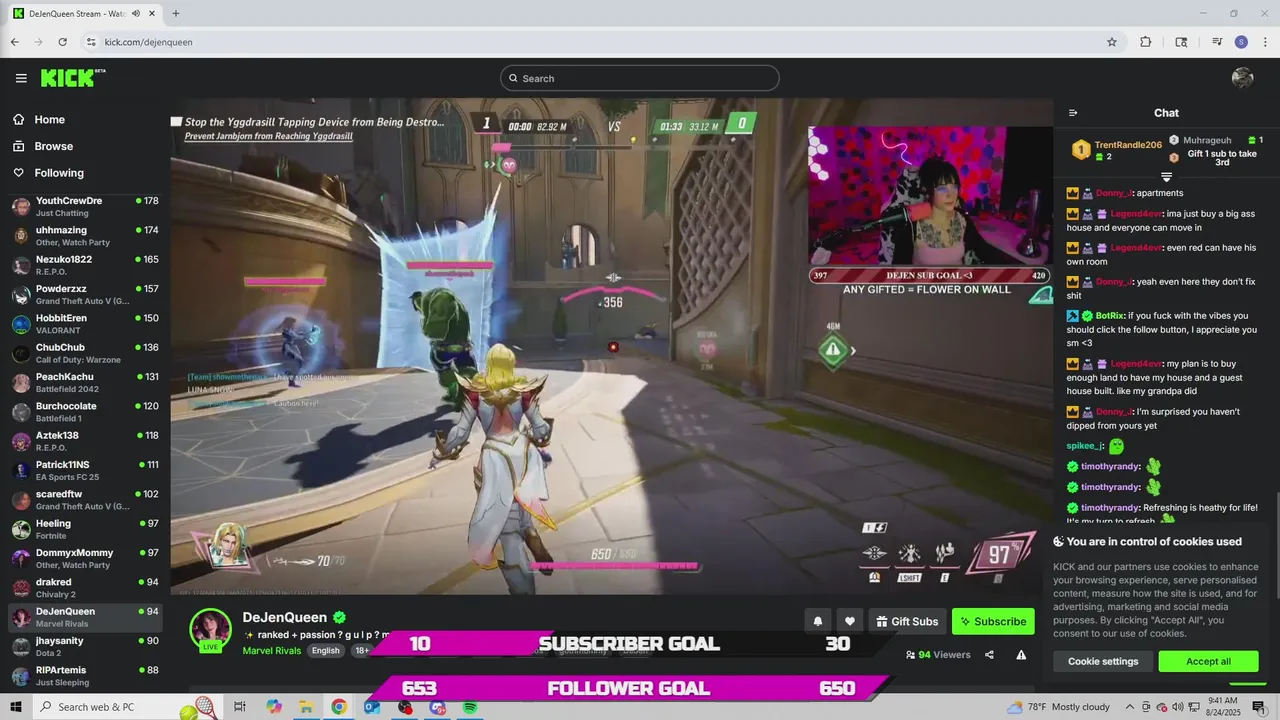Open HobbitEren channel in sidebar
1280x720 pixels.
85,324
